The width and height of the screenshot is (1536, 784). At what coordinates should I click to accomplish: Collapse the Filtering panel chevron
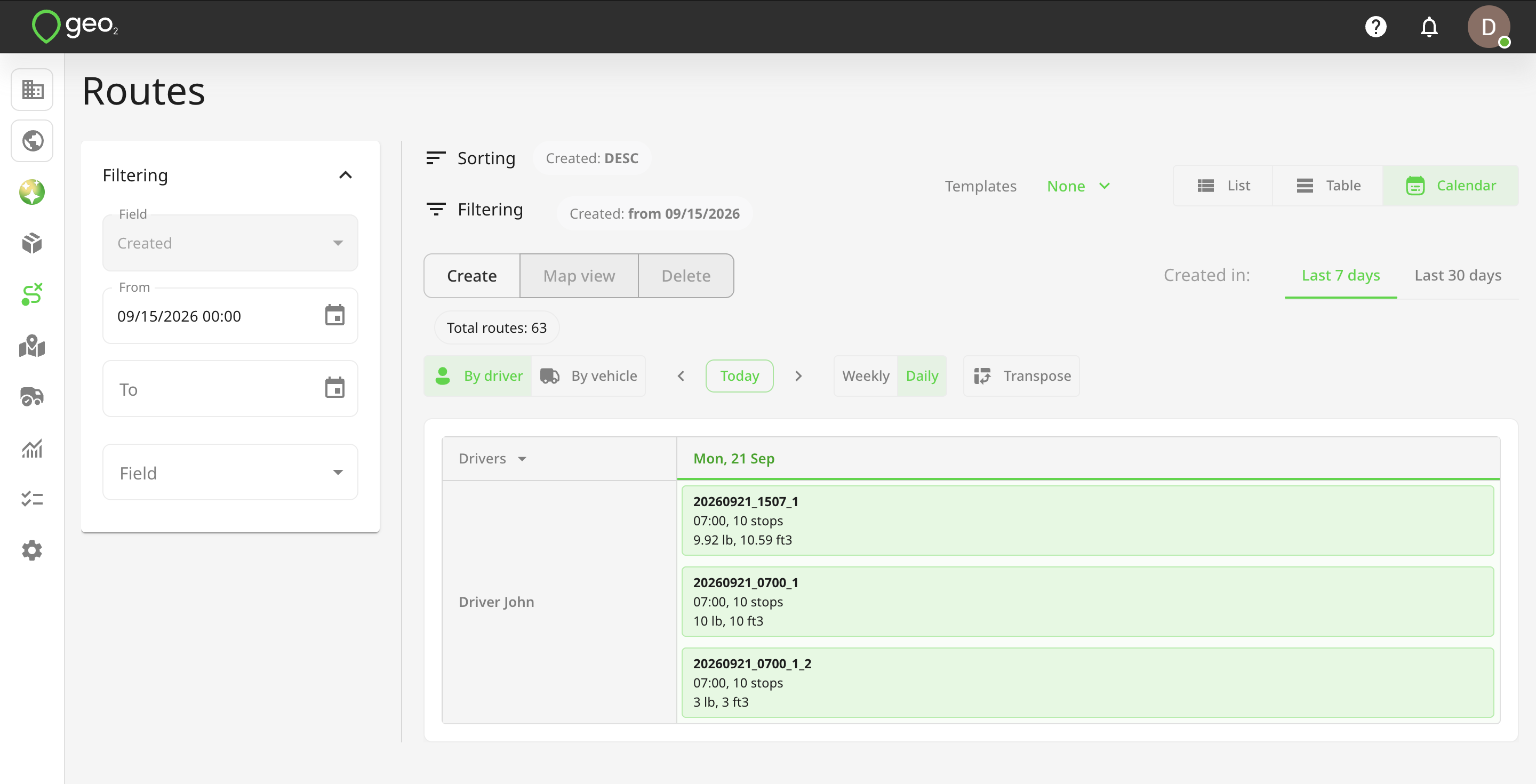pos(345,175)
